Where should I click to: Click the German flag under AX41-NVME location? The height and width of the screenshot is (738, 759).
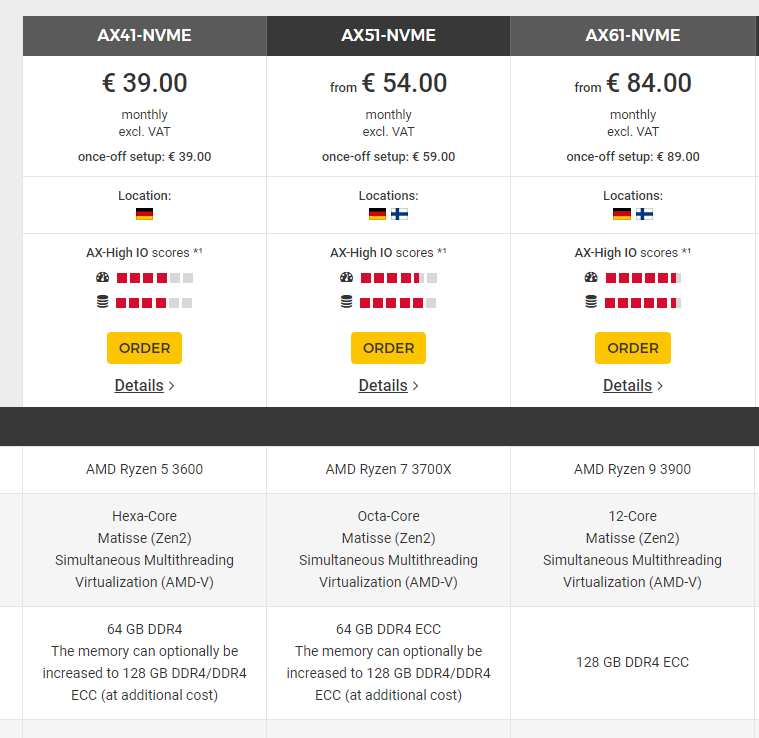click(x=144, y=214)
